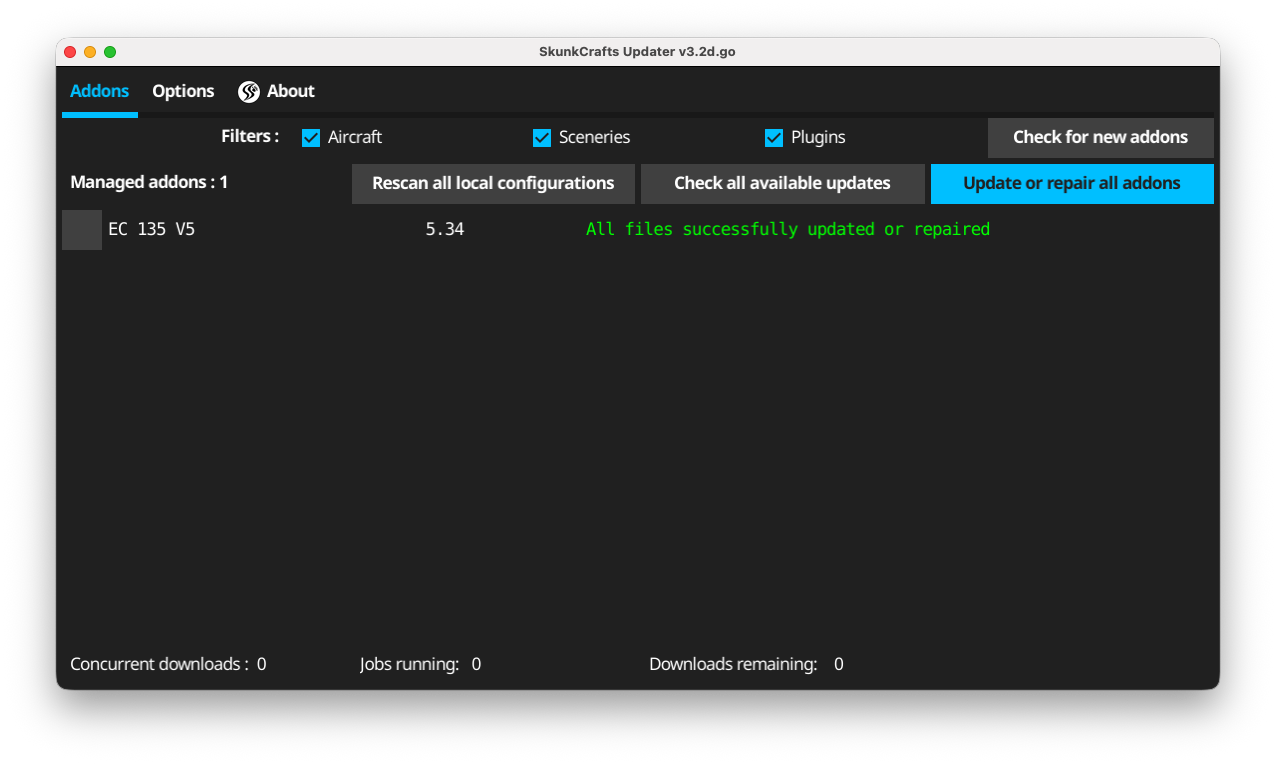Click the 5.34 version number
Viewport: 1276px width, 764px height.
(x=444, y=230)
